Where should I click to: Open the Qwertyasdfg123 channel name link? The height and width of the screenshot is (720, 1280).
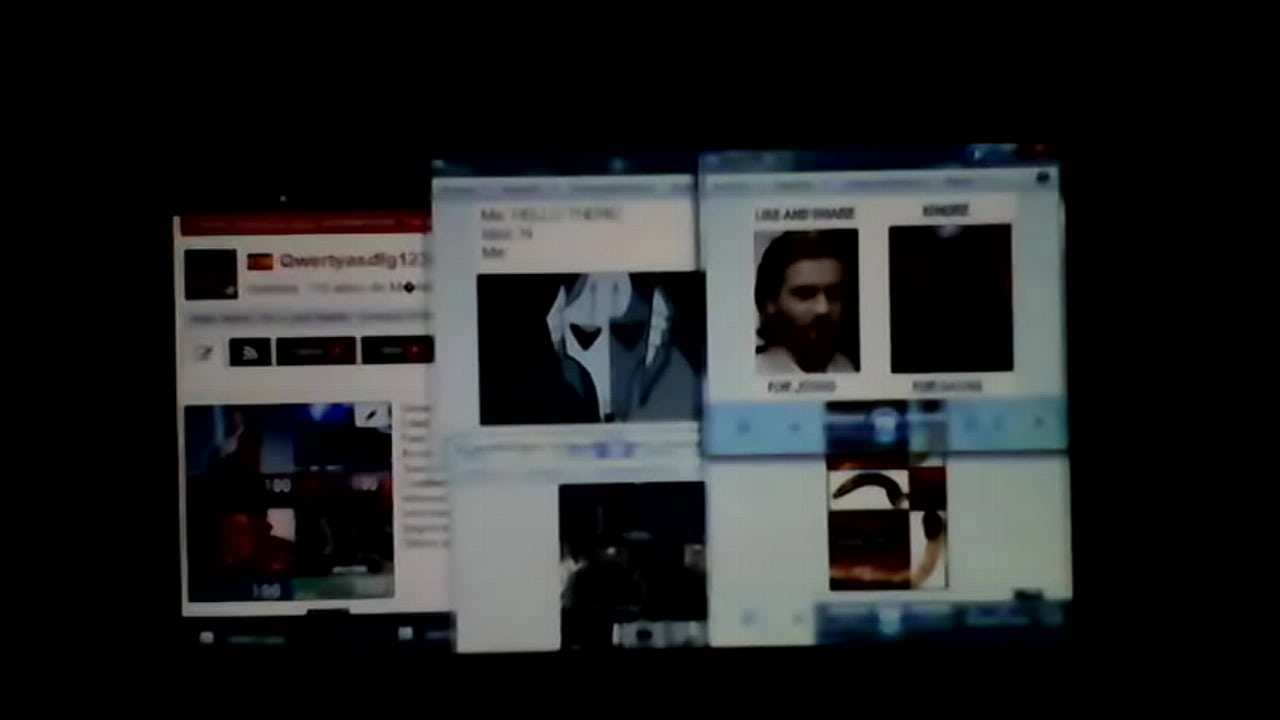(354, 261)
